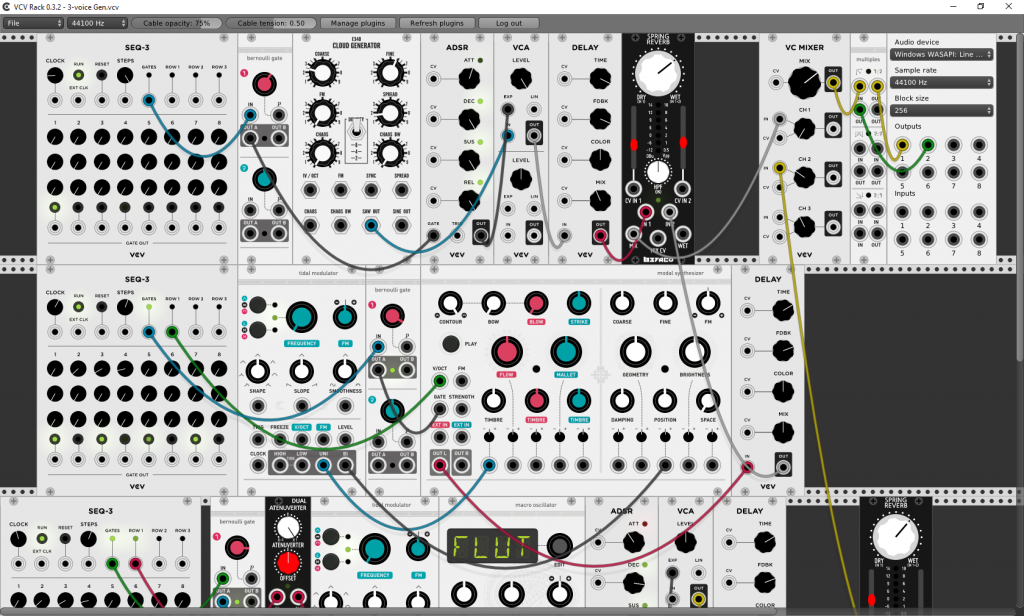The height and width of the screenshot is (616, 1024).
Task: Click the macro oscillator EDIT knob
Action: pyautogui.click(x=559, y=545)
